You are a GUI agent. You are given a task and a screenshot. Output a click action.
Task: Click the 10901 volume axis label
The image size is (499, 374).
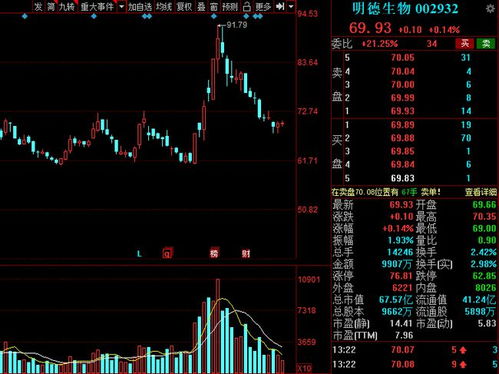point(309,279)
